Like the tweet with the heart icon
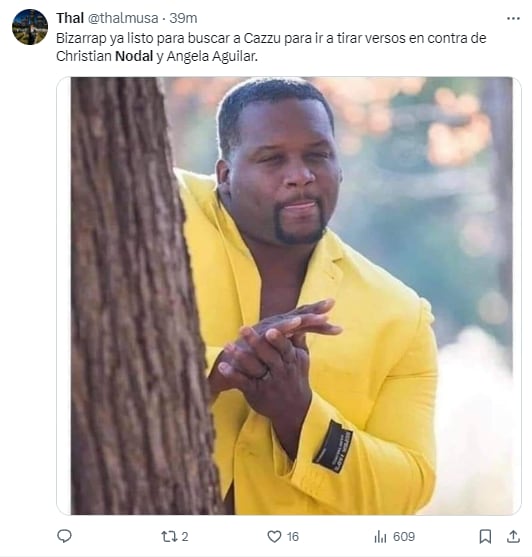Viewport: 532px width, 557px height. pyautogui.click(x=274, y=536)
